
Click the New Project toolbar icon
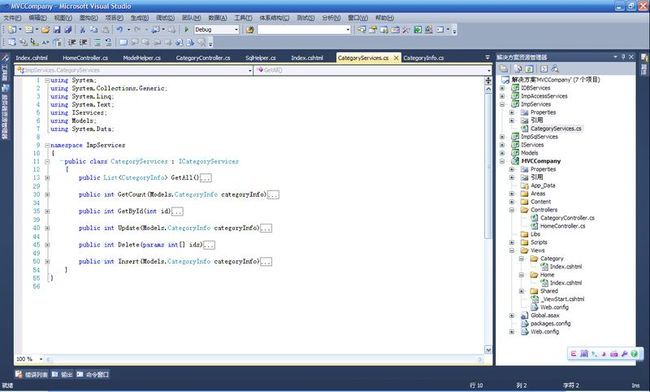point(12,30)
